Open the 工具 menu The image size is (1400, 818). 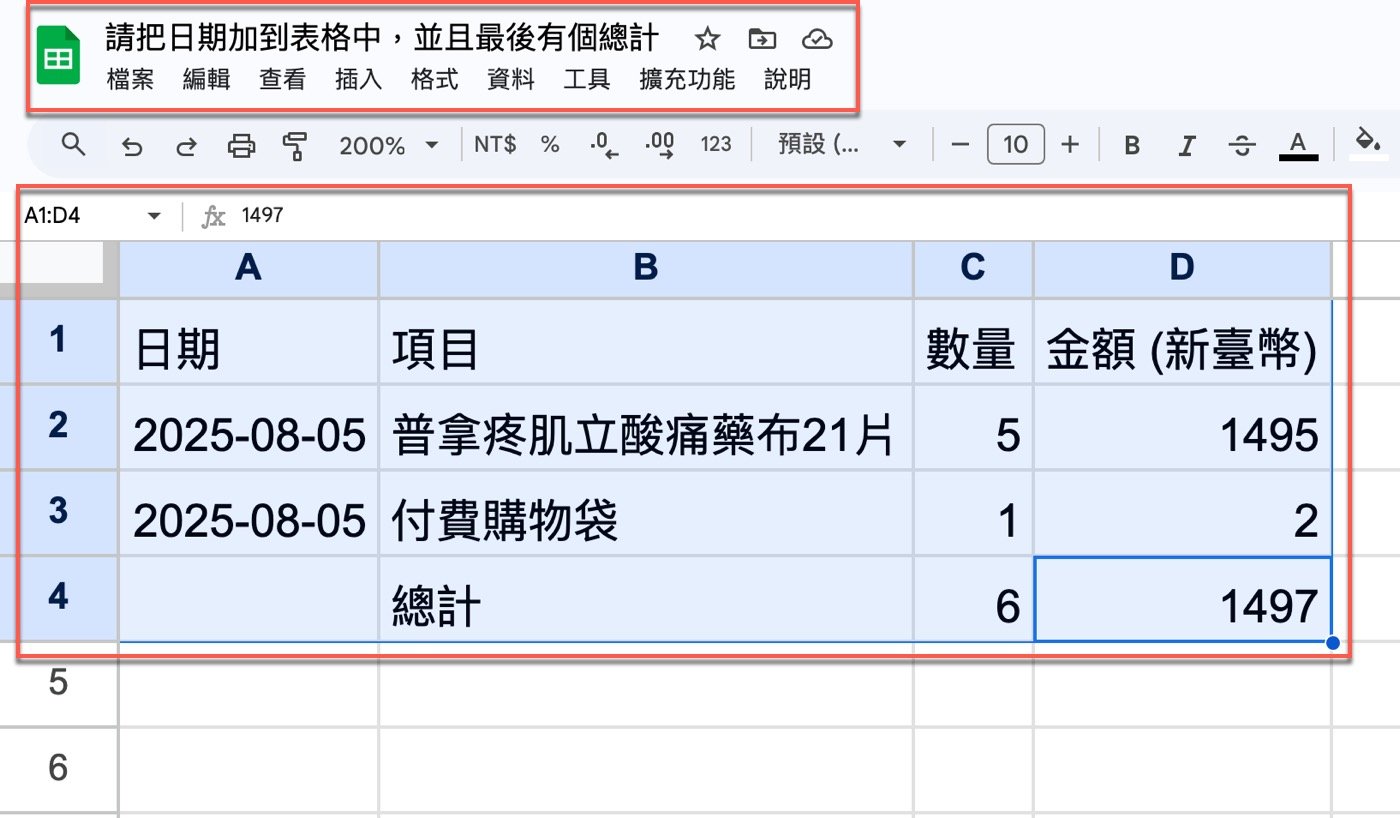(x=587, y=80)
